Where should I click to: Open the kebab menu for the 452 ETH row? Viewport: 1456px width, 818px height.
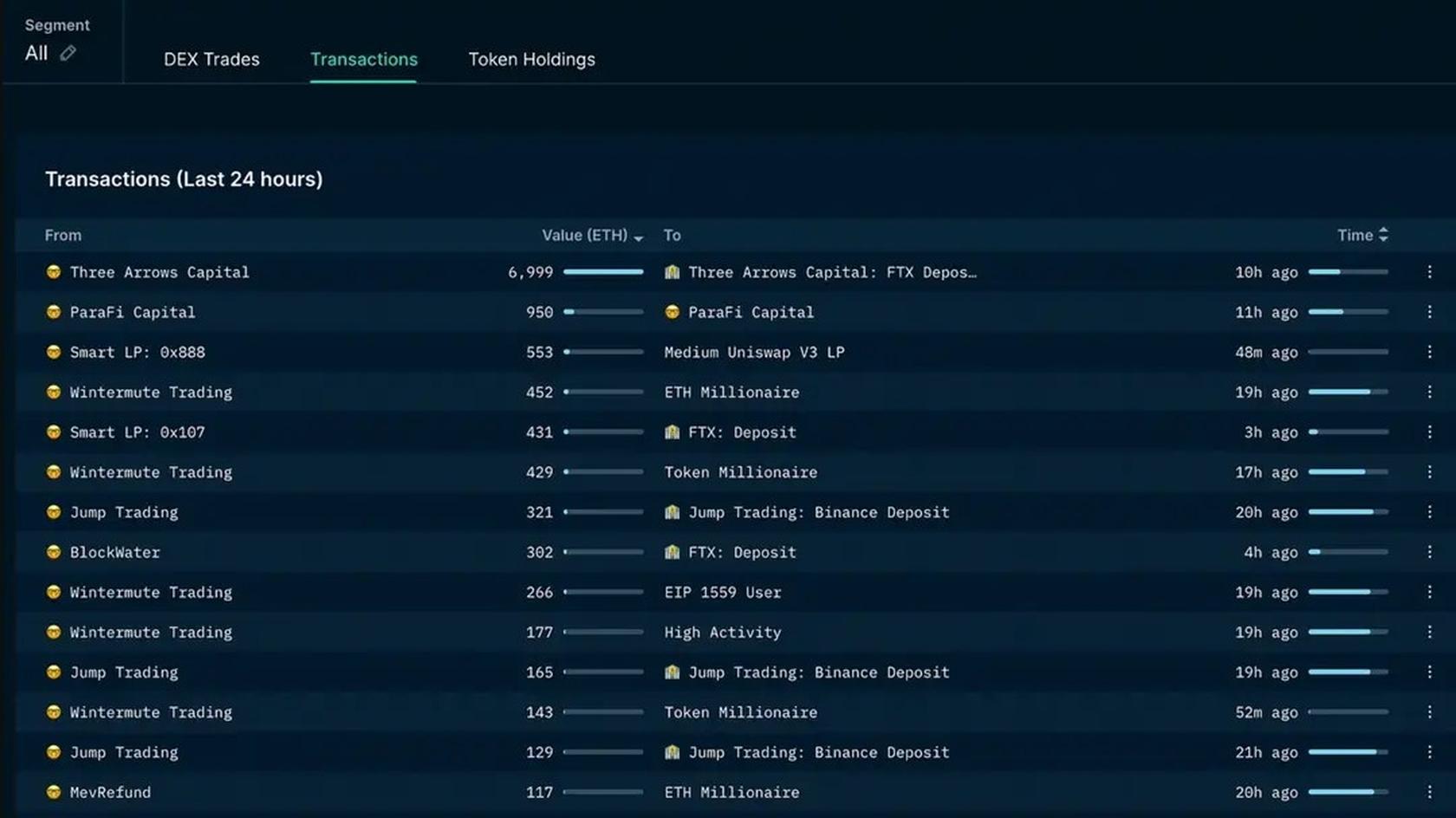1429,392
